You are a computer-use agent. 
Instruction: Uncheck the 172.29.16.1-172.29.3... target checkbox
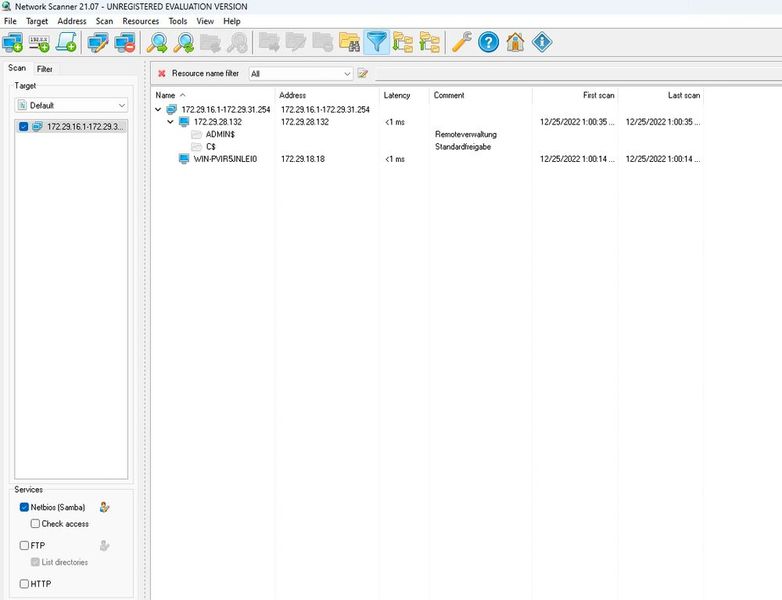tap(23, 127)
